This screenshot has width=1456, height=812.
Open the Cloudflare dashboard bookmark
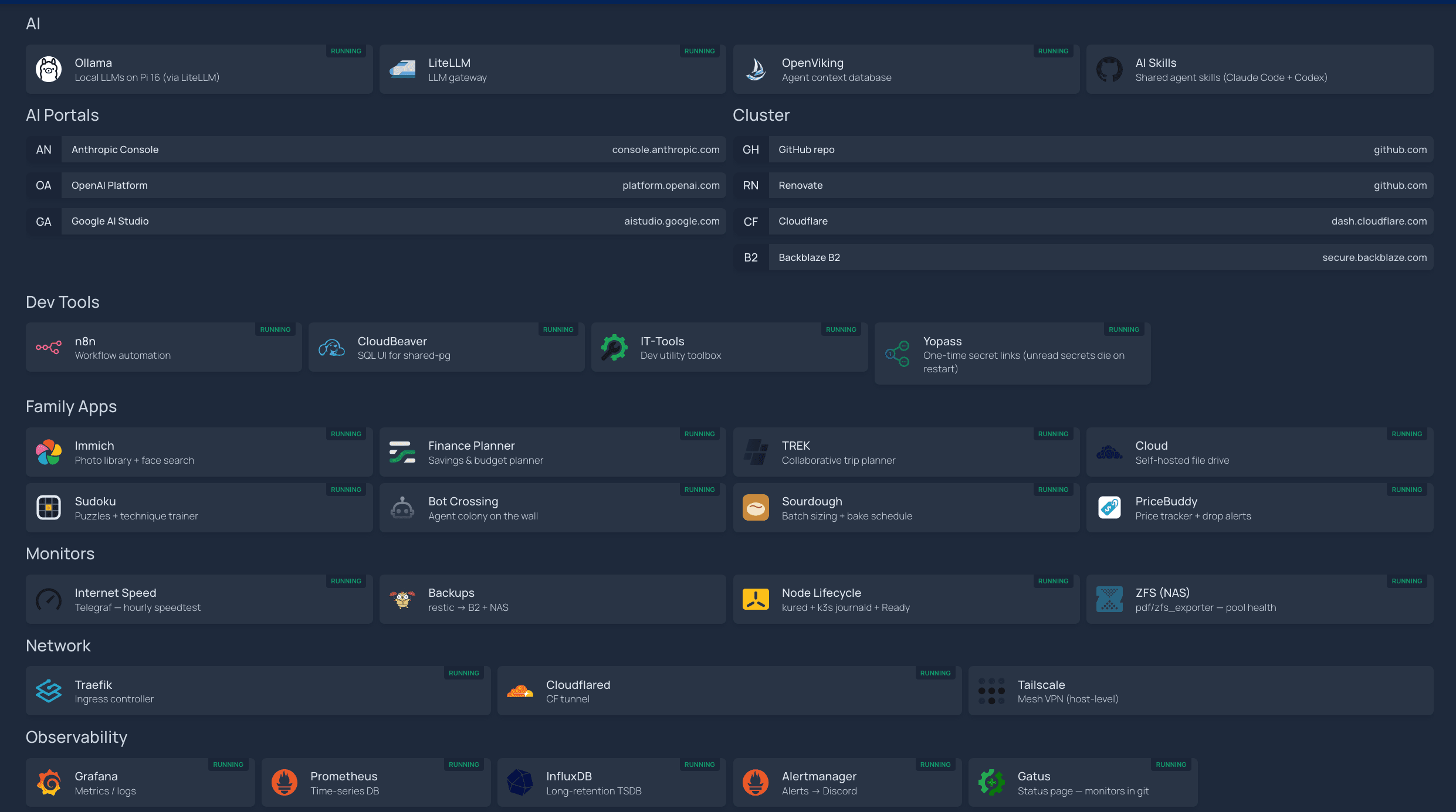coord(1083,222)
